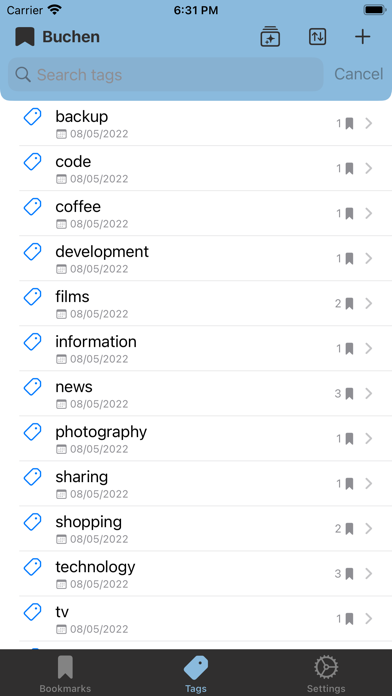Open the tv tag disclosure arrow
Image resolution: width=392 pixels, height=696 pixels.
[368, 619]
